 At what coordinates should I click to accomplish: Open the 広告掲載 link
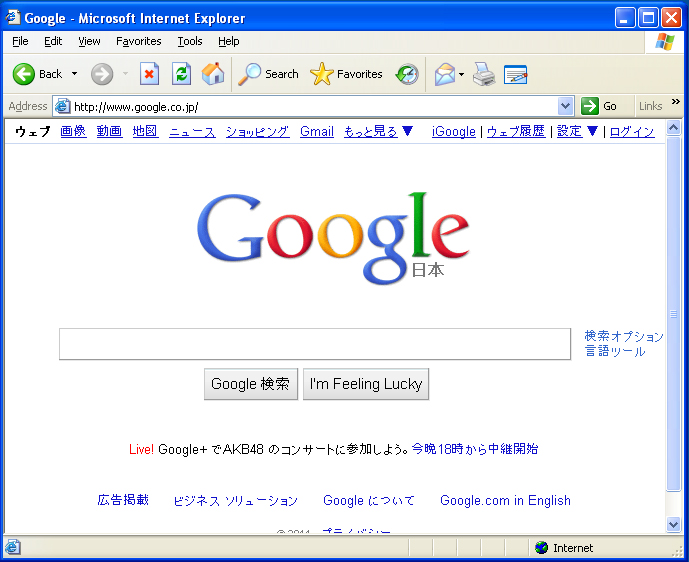tap(123, 500)
